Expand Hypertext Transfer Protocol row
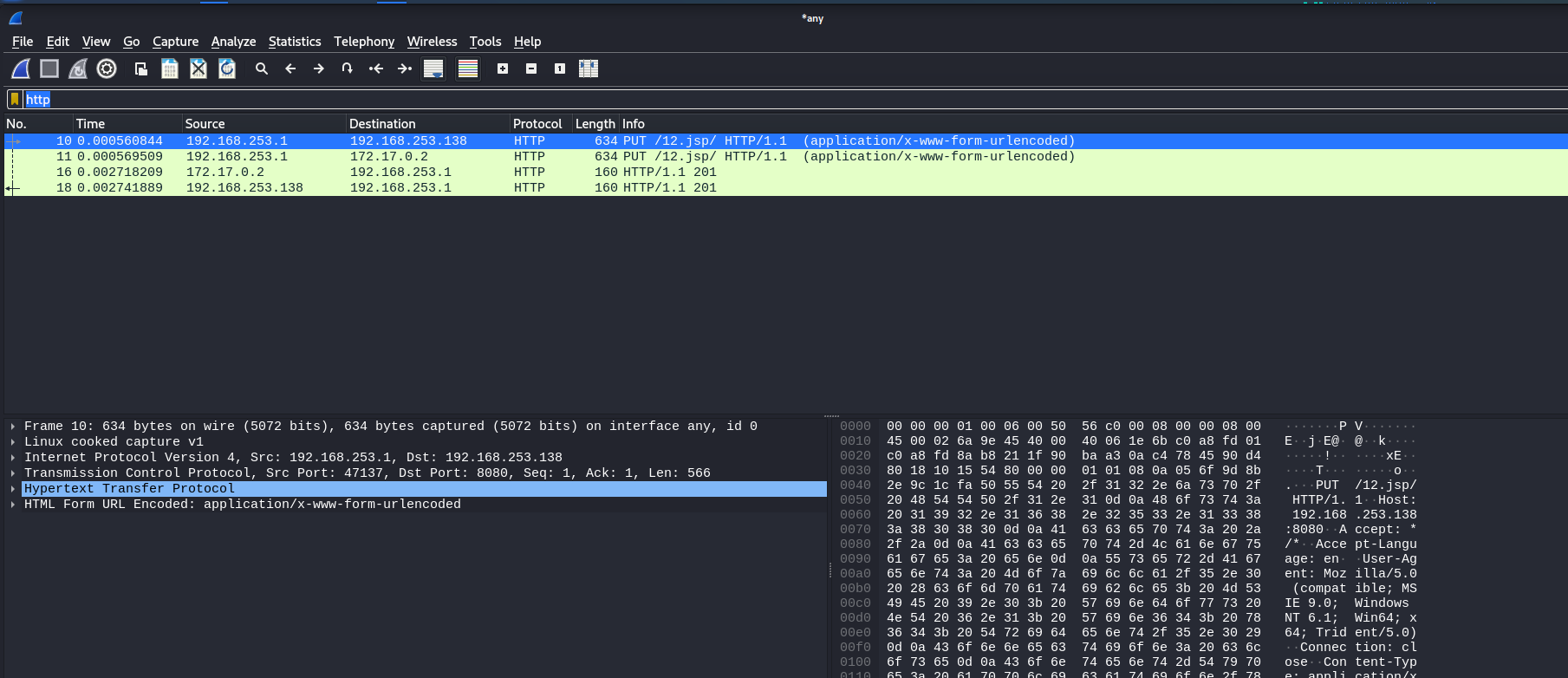Image resolution: width=1568 pixels, height=678 pixels. [x=13, y=489]
